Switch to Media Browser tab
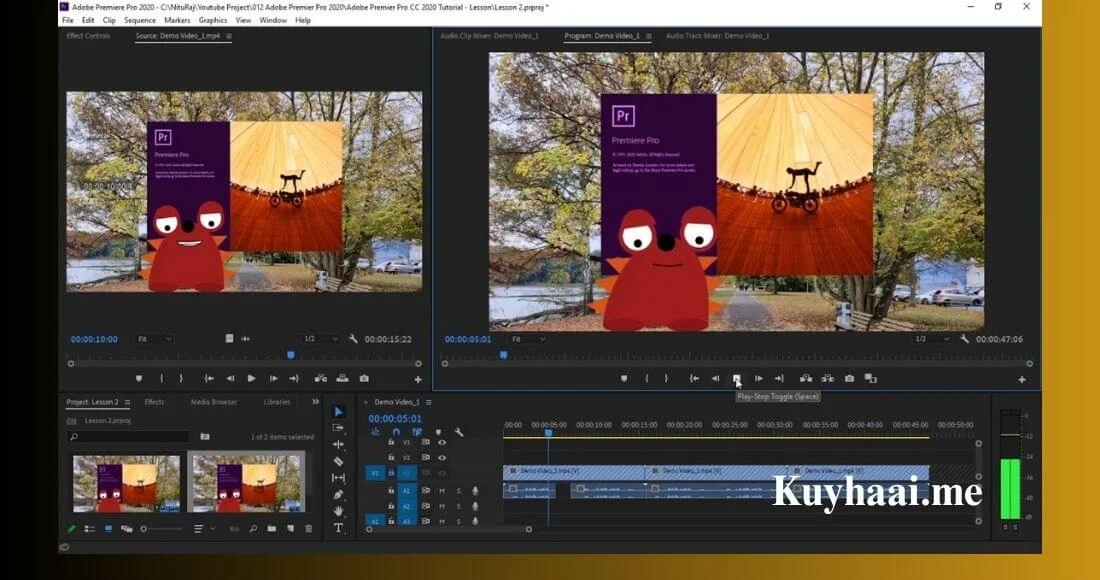The image size is (1100, 580). [214, 402]
